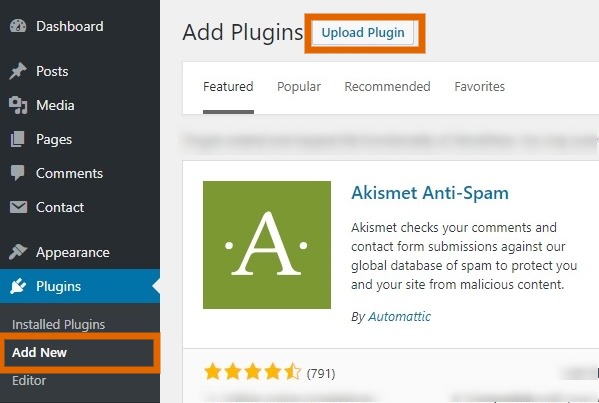Click the Upload Plugin button

point(363,33)
